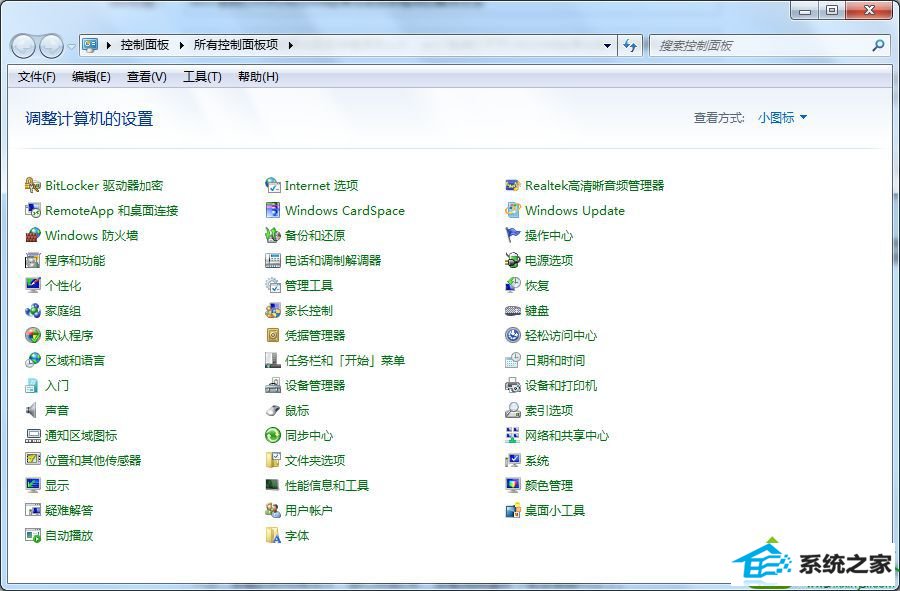
Task: Open the 操作中心 flag icon
Action: click(513, 235)
